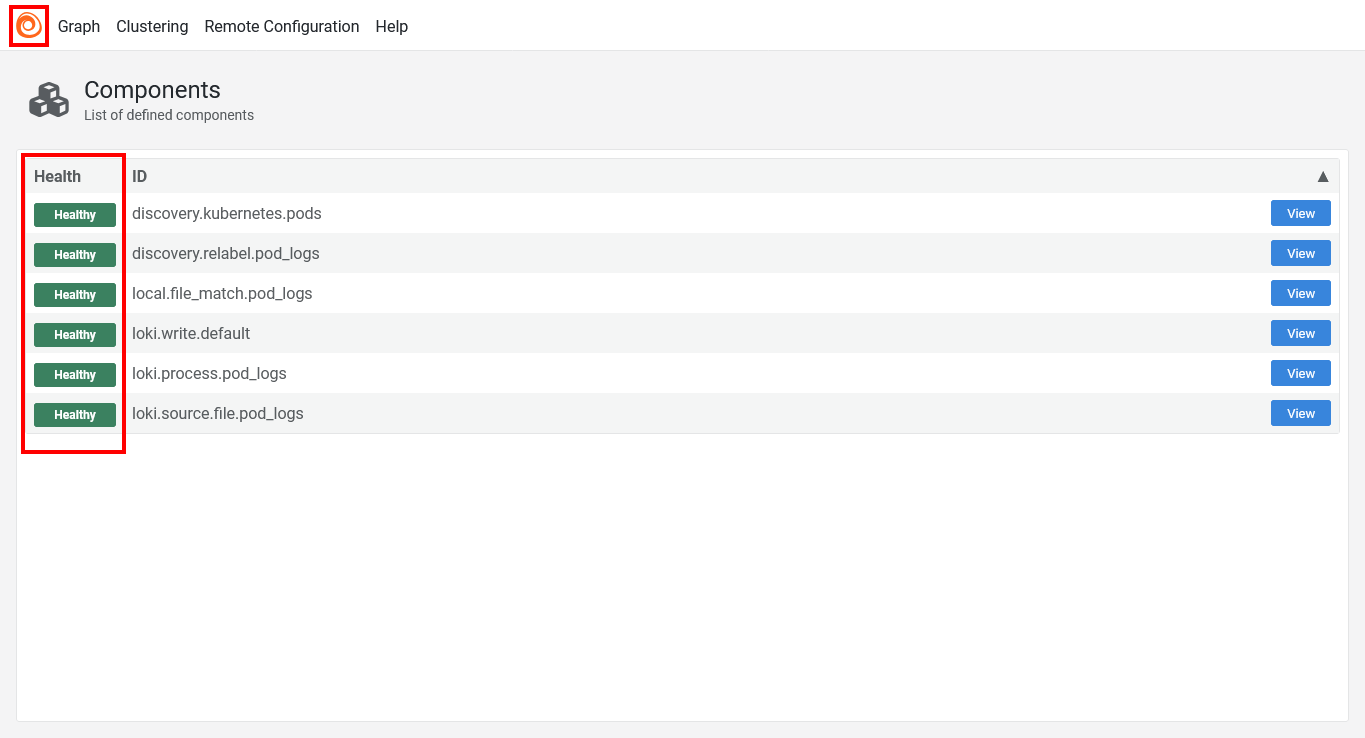
Task: Sort by the ID column arrow
Action: pyautogui.click(x=1322, y=177)
